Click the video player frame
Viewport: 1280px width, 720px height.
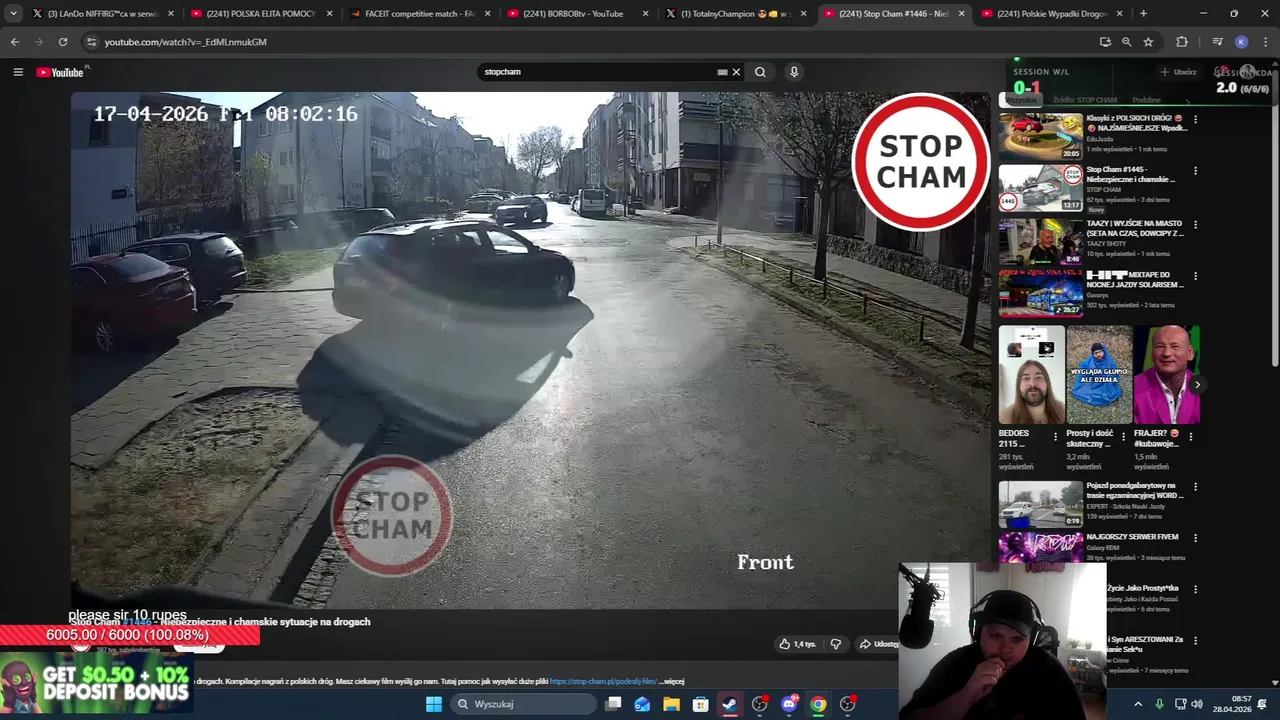pyautogui.click(x=530, y=350)
